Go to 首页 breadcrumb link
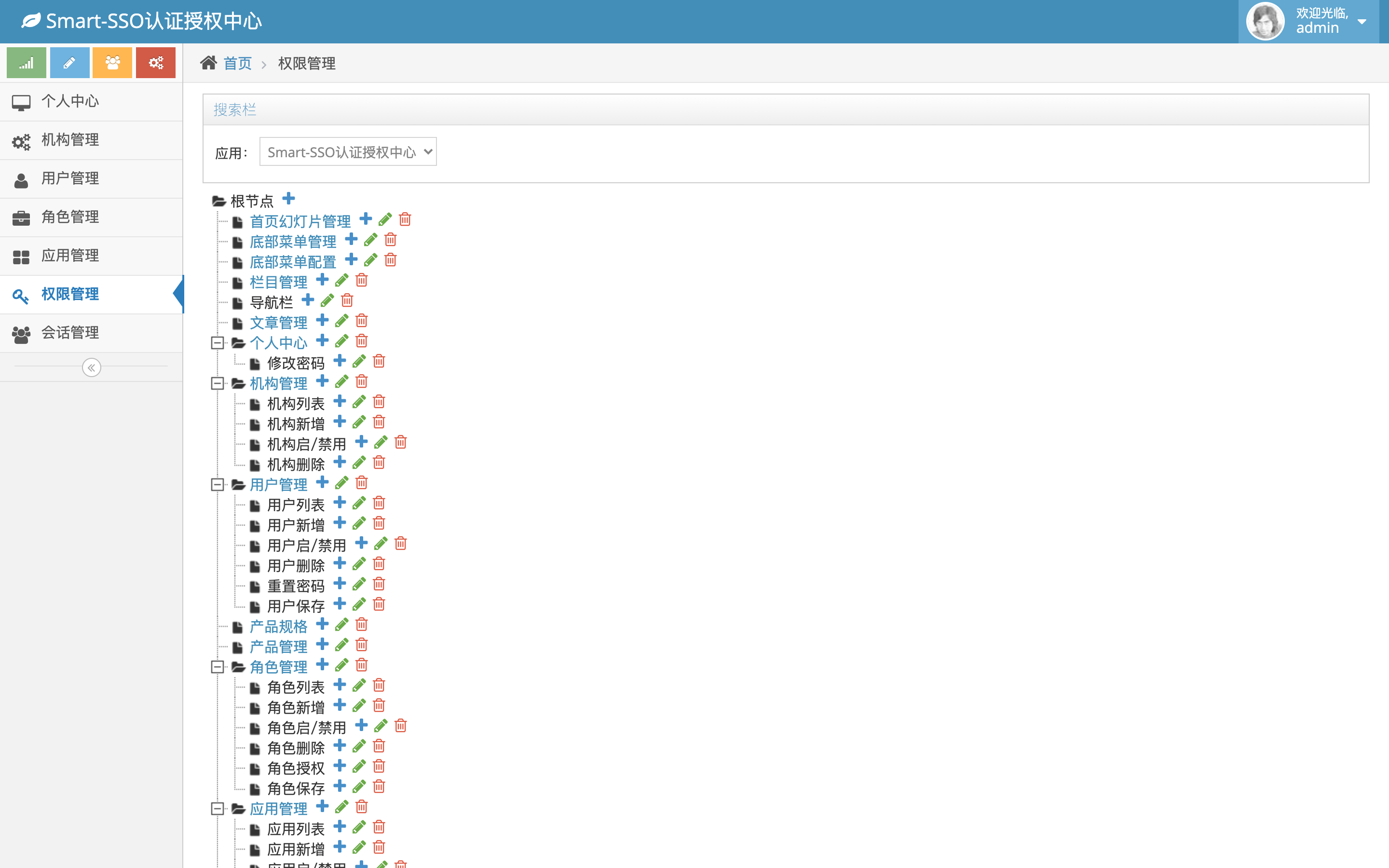This screenshot has width=1389, height=868. [x=238, y=63]
